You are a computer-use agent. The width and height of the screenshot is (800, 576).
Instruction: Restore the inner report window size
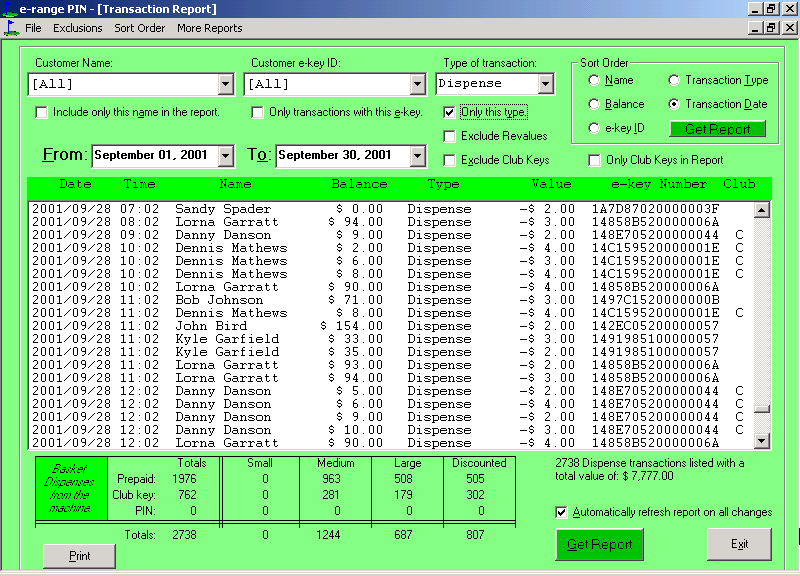pos(770,28)
